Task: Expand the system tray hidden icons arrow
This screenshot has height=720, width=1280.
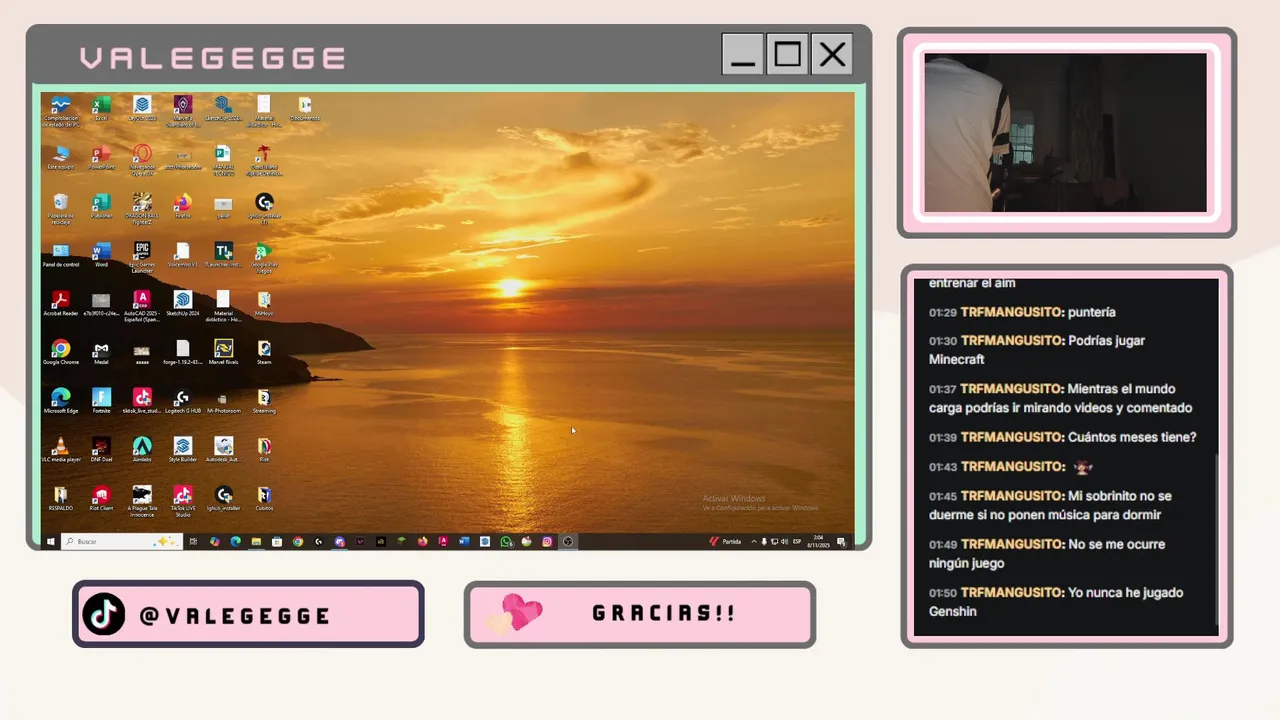Action: coord(754,541)
